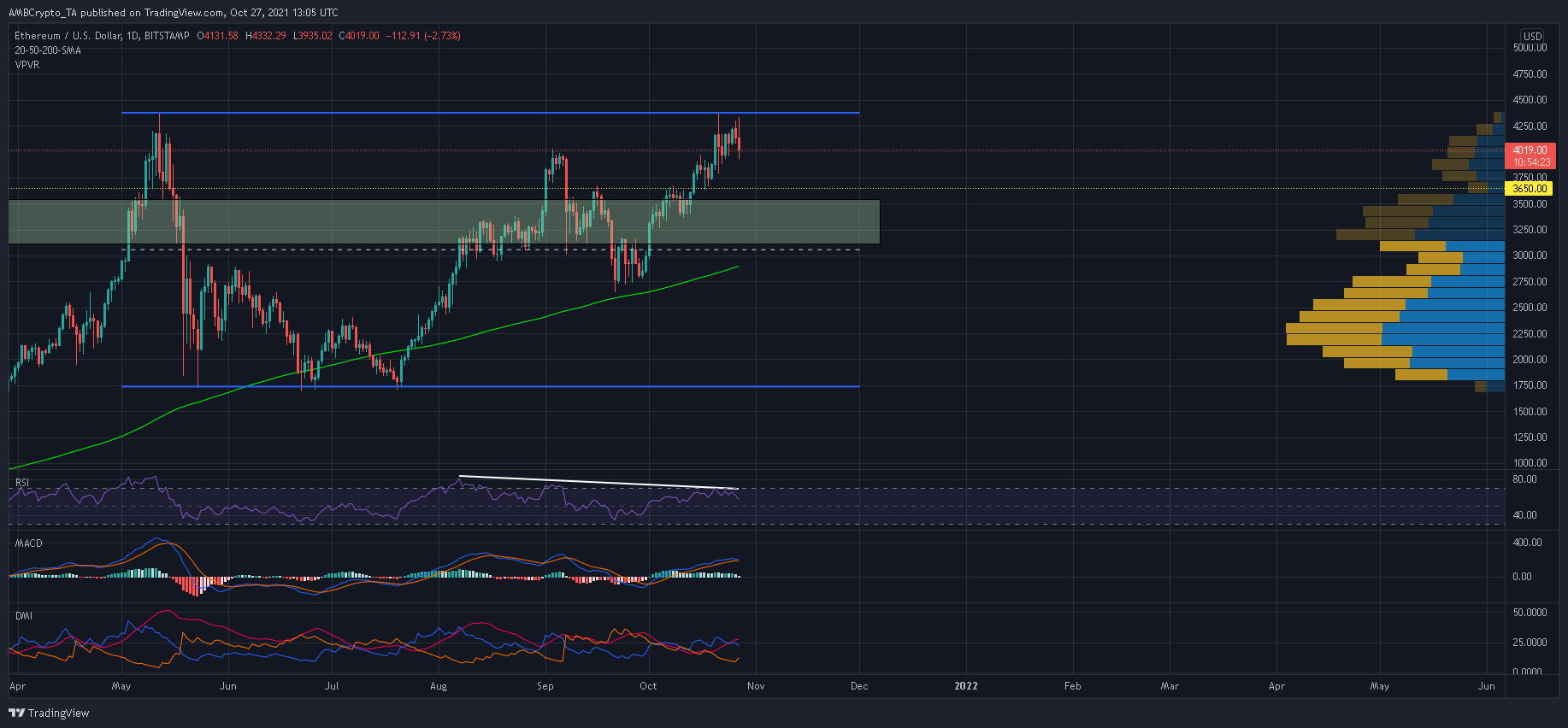Click the Nov label on time axis
Image resolution: width=1568 pixels, height=728 pixels.
click(x=756, y=686)
